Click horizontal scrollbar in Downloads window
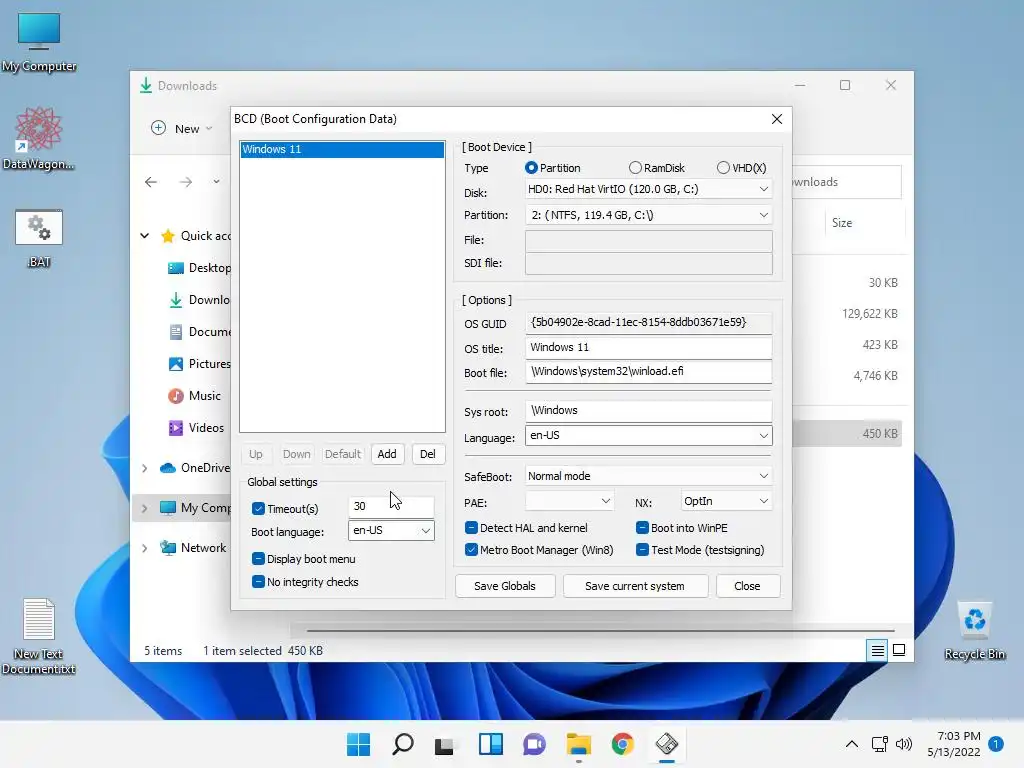 pos(600,631)
